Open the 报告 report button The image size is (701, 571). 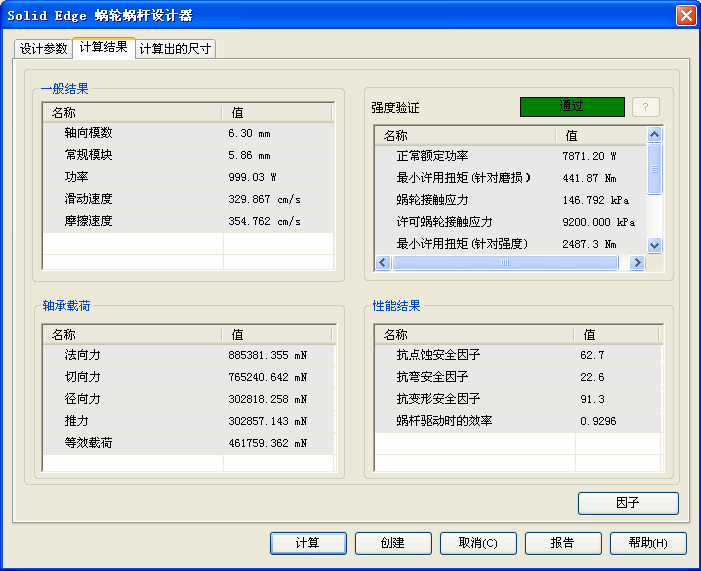click(563, 543)
